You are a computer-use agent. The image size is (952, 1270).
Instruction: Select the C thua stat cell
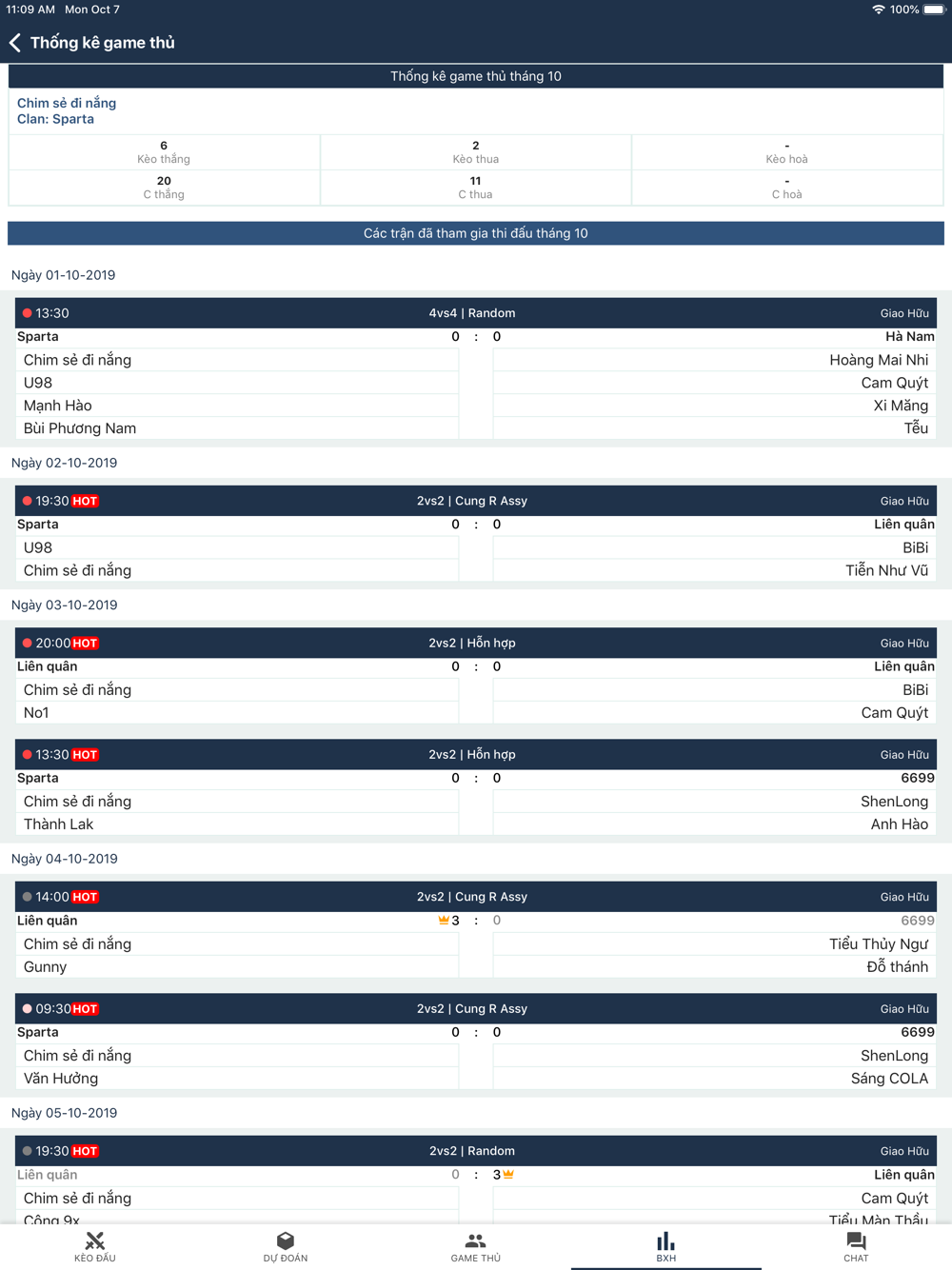[x=475, y=188]
